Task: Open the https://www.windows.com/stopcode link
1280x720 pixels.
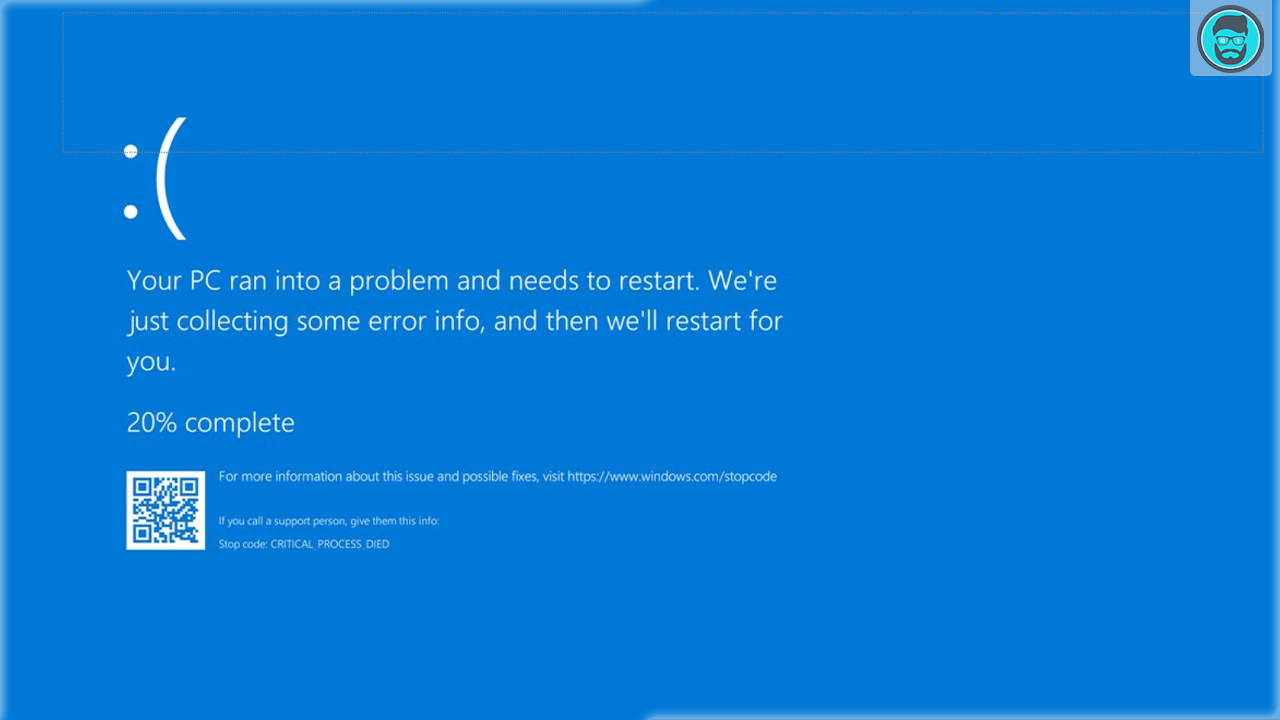Action: 672,477
